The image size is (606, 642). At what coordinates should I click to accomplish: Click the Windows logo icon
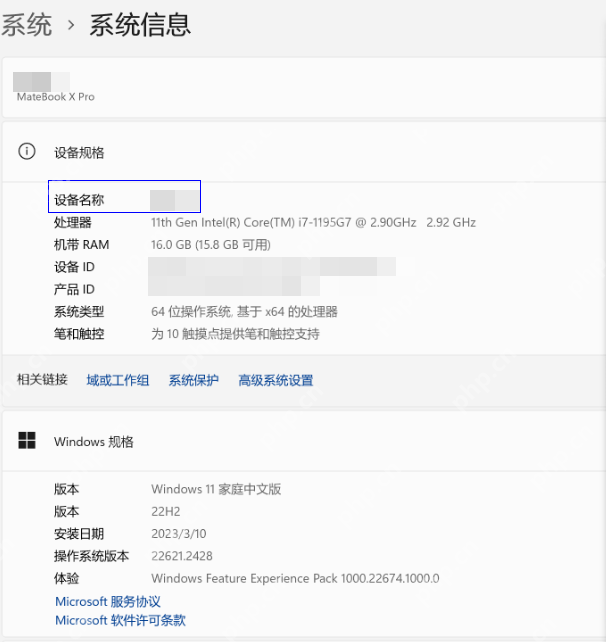point(27,441)
